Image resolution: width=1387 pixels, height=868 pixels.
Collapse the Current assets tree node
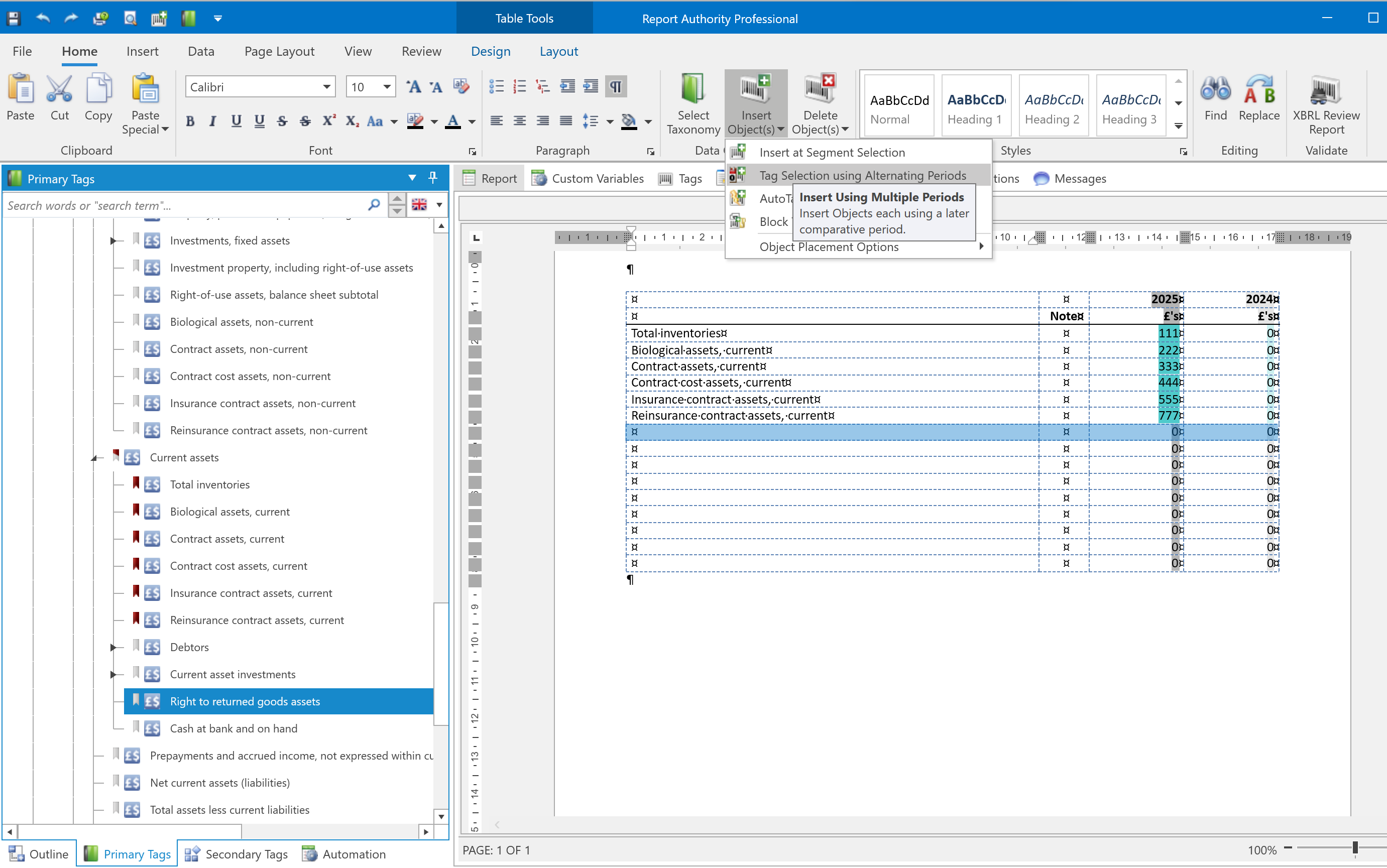pos(93,457)
